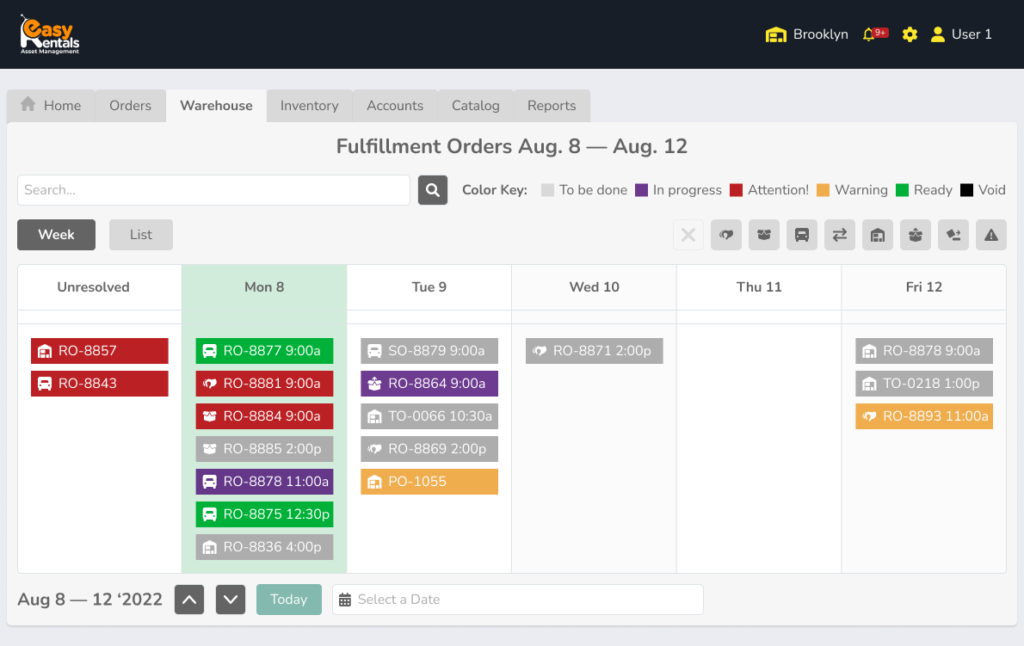Clear filters with the X button
The height and width of the screenshot is (646, 1024).
click(x=688, y=235)
